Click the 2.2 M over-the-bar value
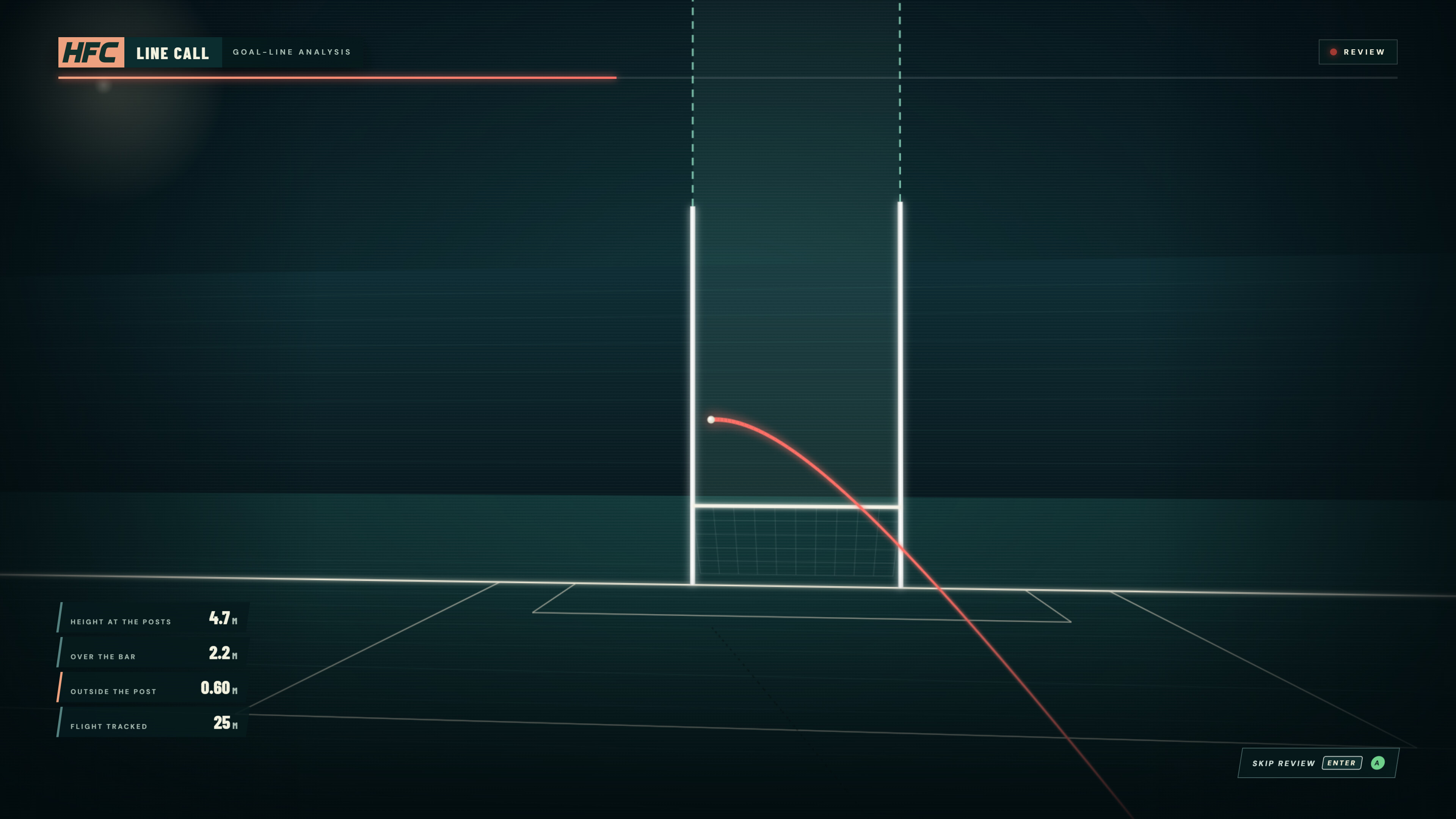 [223, 653]
